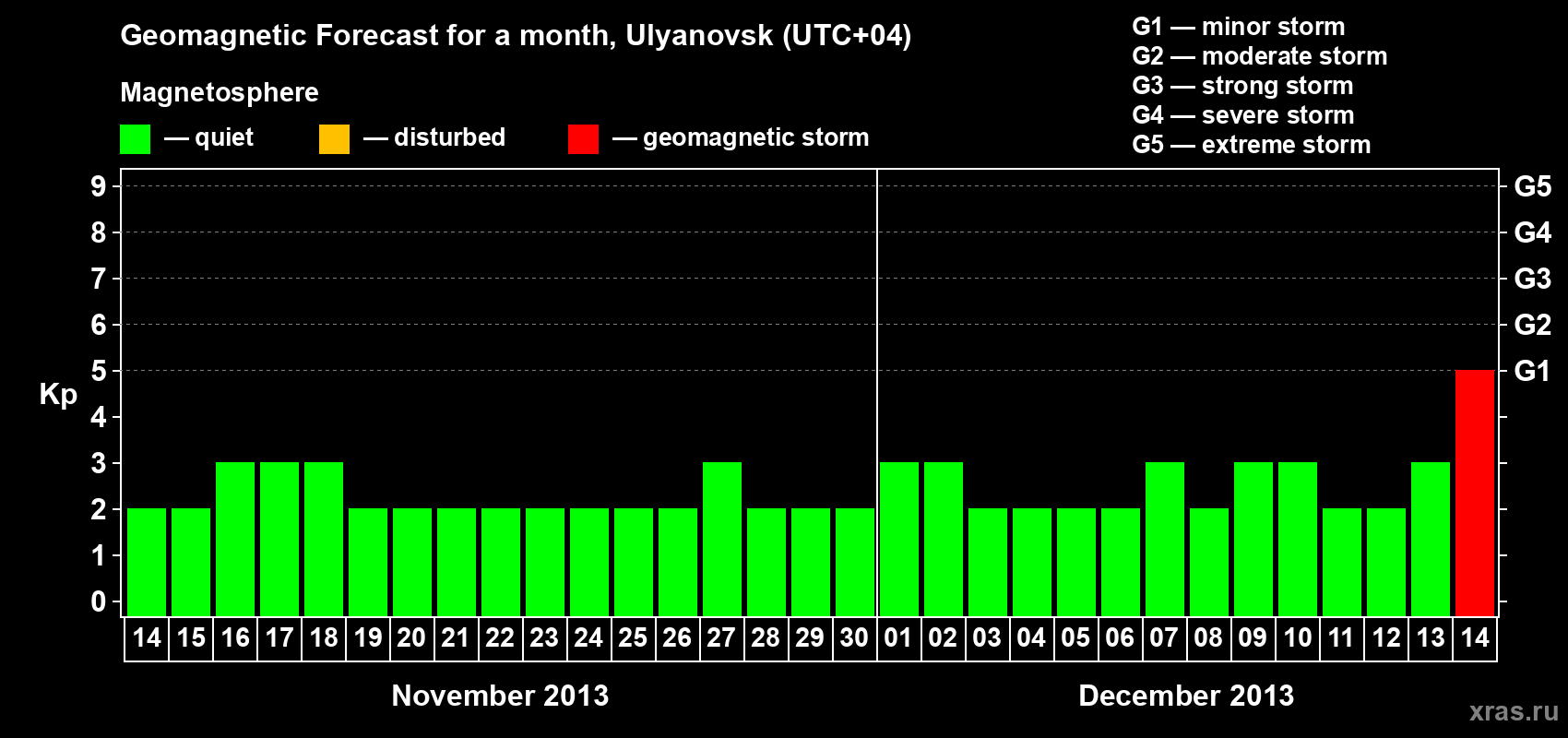Image resolution: width=1568 pixels, height=738 pixels.
Task: Click the green bar for November 27
Action: click(x=722, y=539)
